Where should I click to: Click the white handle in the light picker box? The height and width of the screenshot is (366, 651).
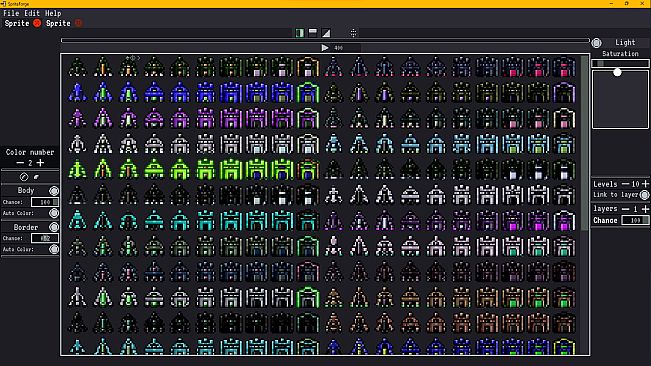[x=617, y=72]
